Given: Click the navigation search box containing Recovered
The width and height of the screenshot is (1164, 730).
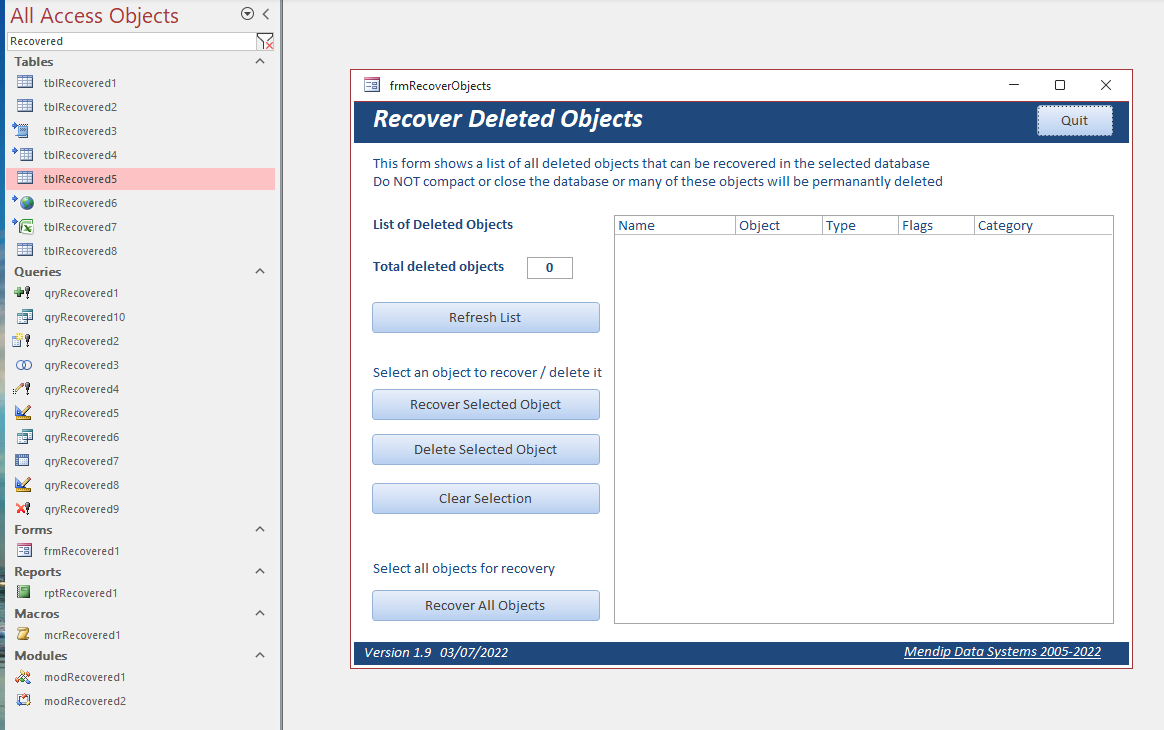Looking at the screenshot, I should [131, 42].
